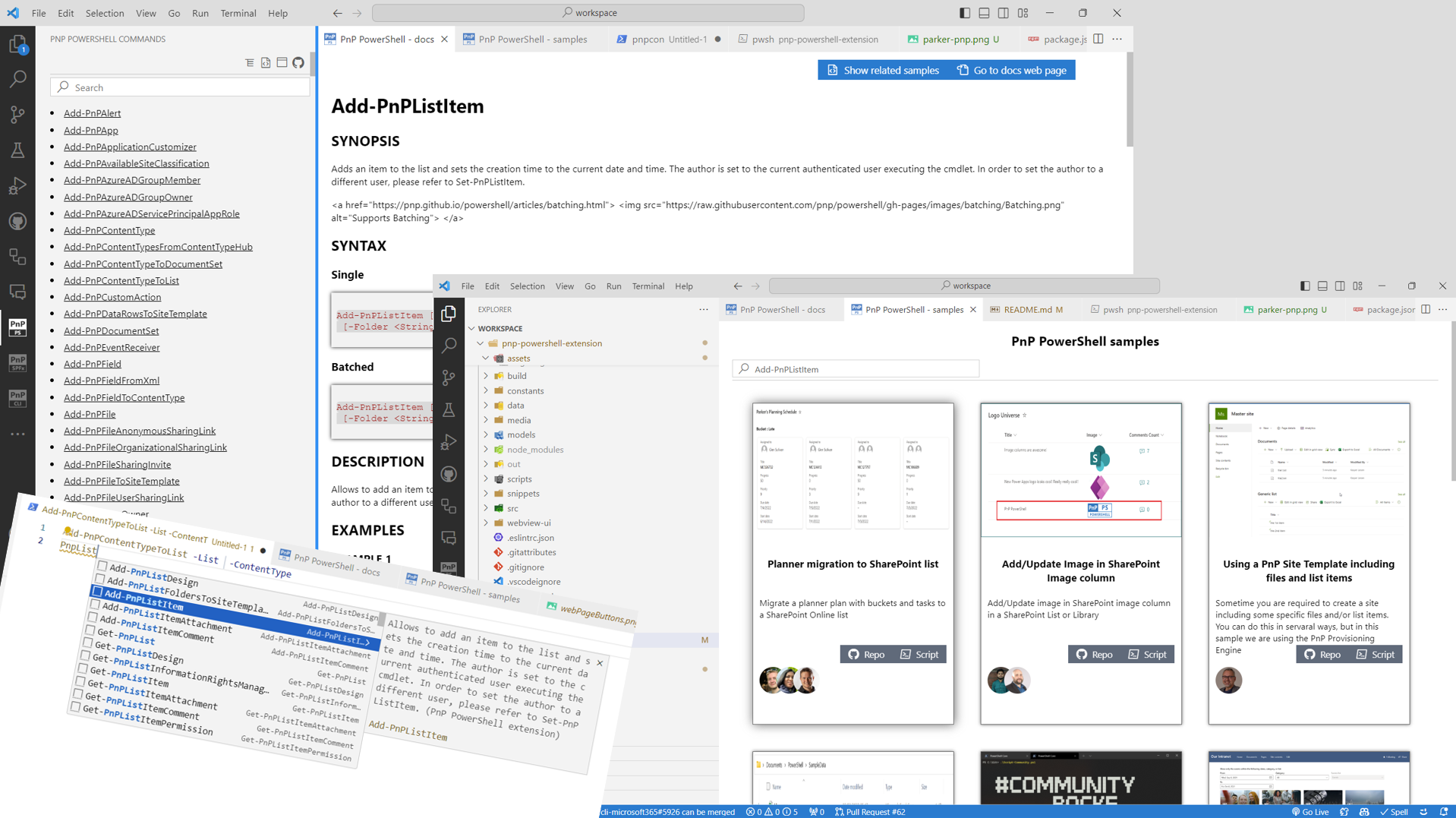The width and height of the screenshot is (1456, 818).
Task: Click the samples view vertical scrollbar thumb
Action: 1453,401
